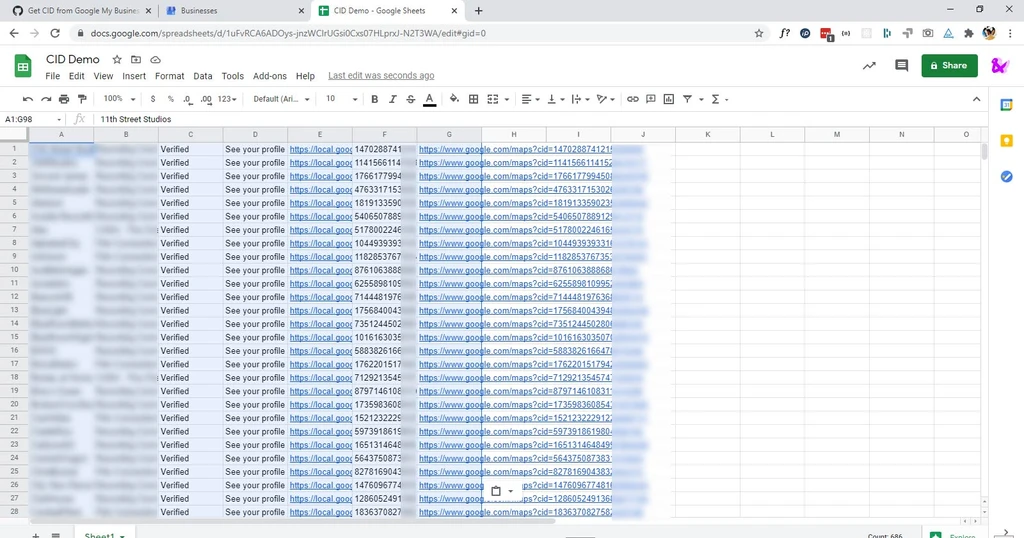Open the Google Sheets home icon
The height and width of the screenshot is (538, 1024).
pos(23,66)
